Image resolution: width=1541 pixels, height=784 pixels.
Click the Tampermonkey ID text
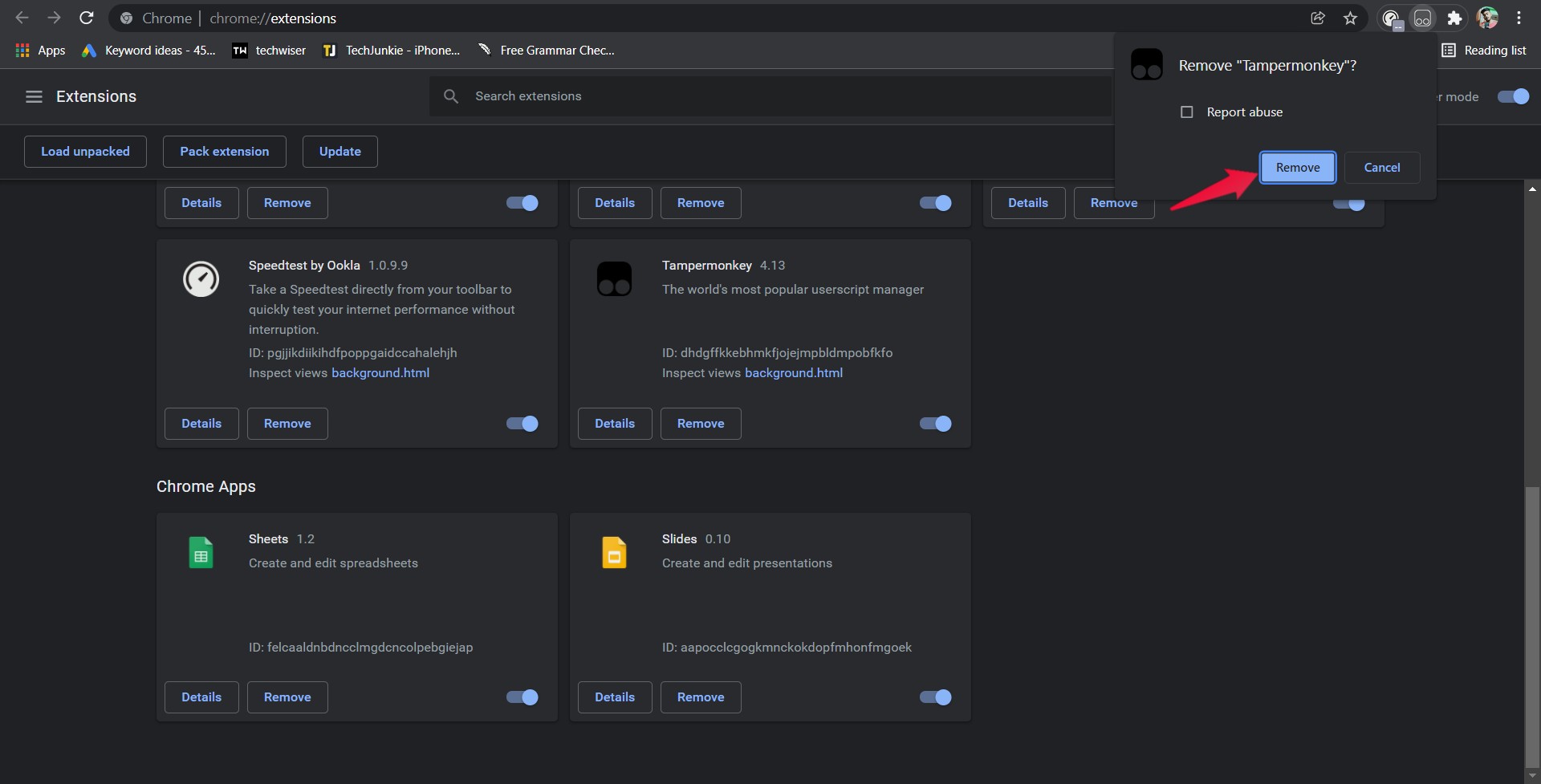click(x=777, y=353)
